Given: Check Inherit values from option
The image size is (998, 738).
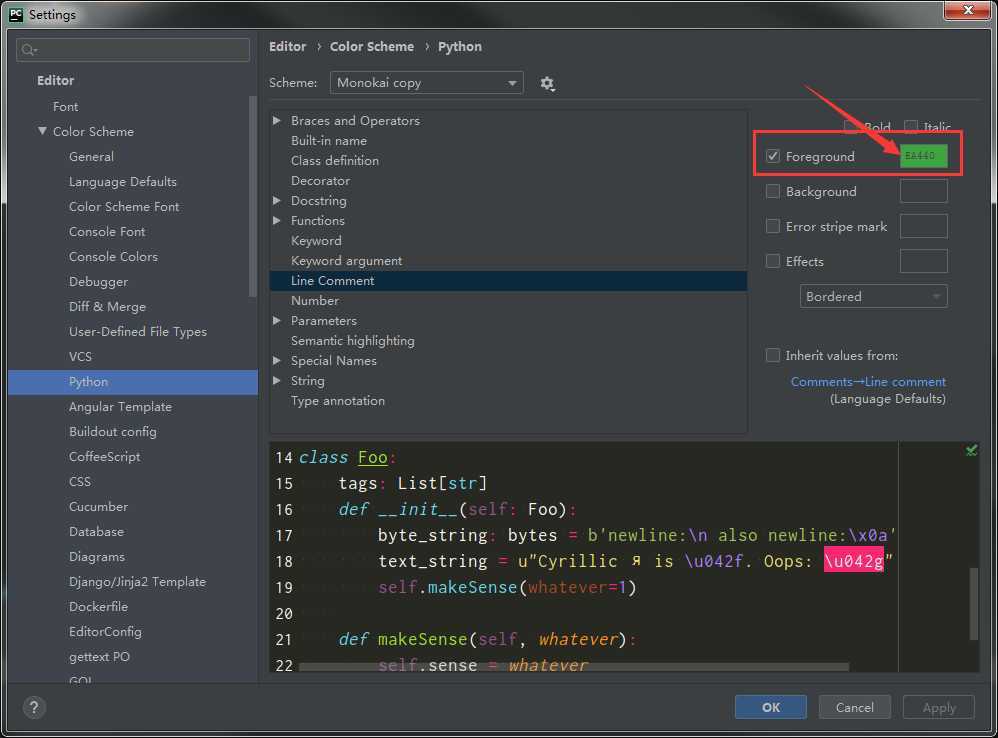Looking at the screenshot, I should coord(773,355).
